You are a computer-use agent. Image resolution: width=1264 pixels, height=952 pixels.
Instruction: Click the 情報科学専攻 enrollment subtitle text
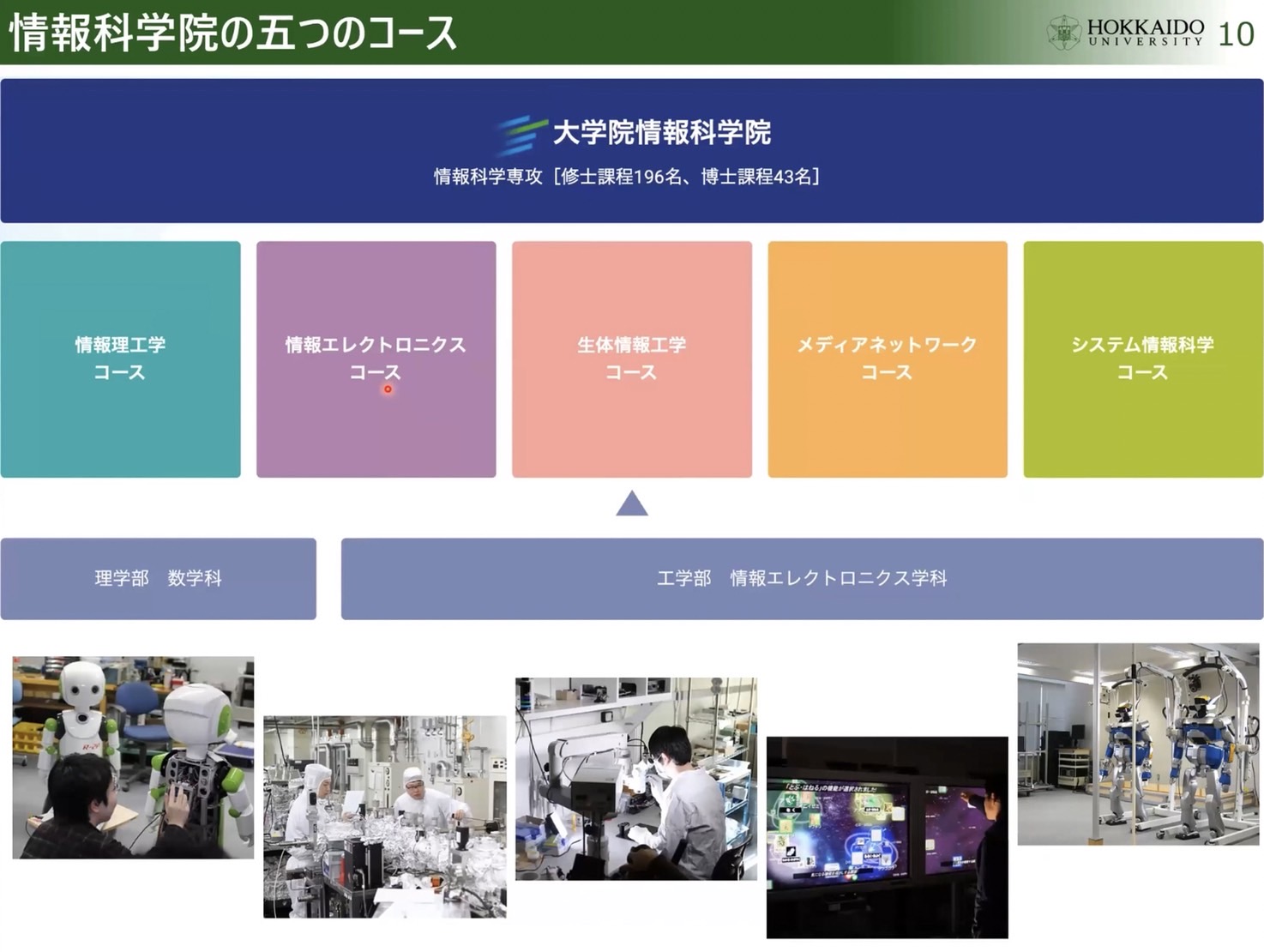pyautogui.click(x=627, y=177)
